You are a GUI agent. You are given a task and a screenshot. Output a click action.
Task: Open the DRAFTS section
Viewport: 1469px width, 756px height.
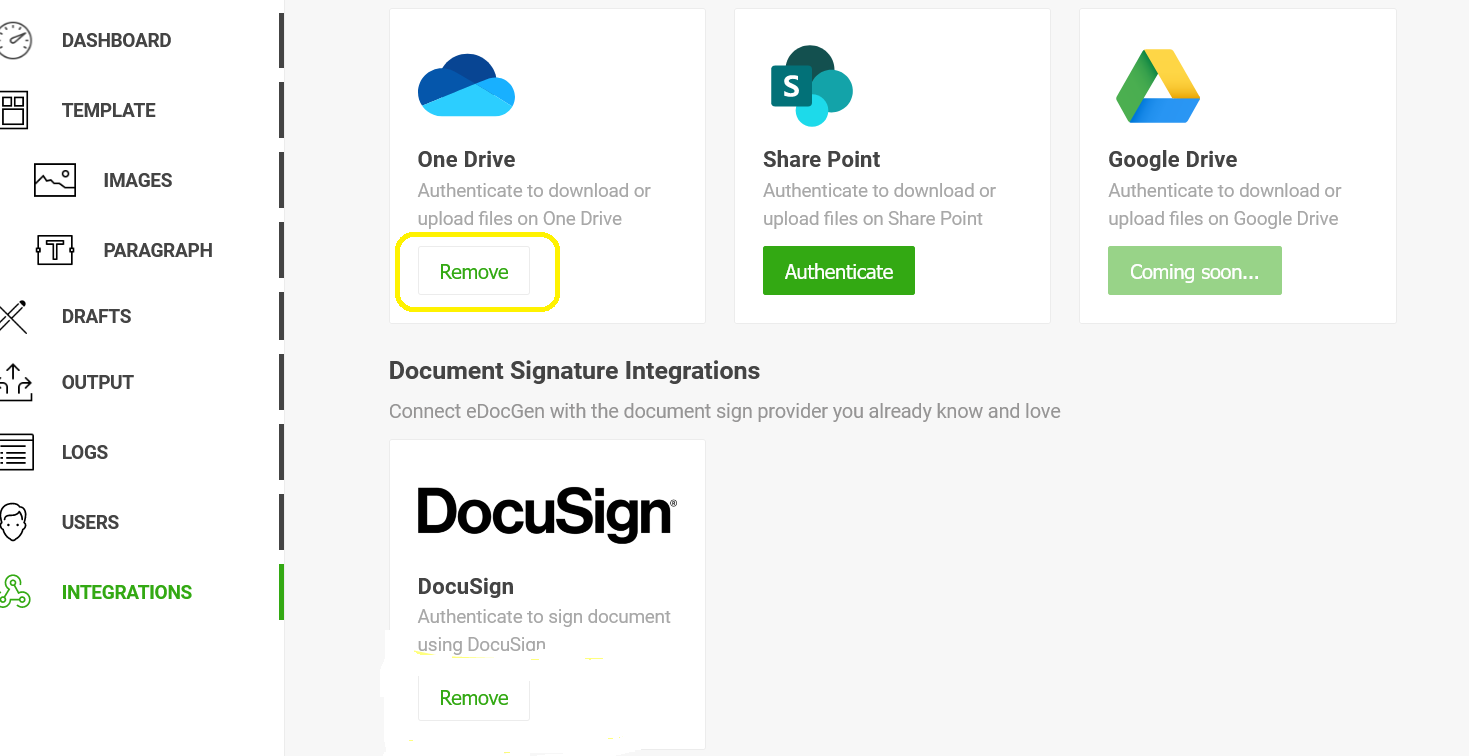click(97, 316)
